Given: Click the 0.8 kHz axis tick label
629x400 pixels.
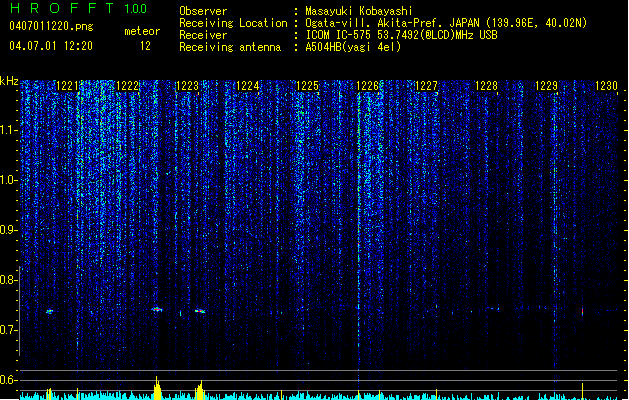Looking at the screenshot, I should (x=8, y=280).
